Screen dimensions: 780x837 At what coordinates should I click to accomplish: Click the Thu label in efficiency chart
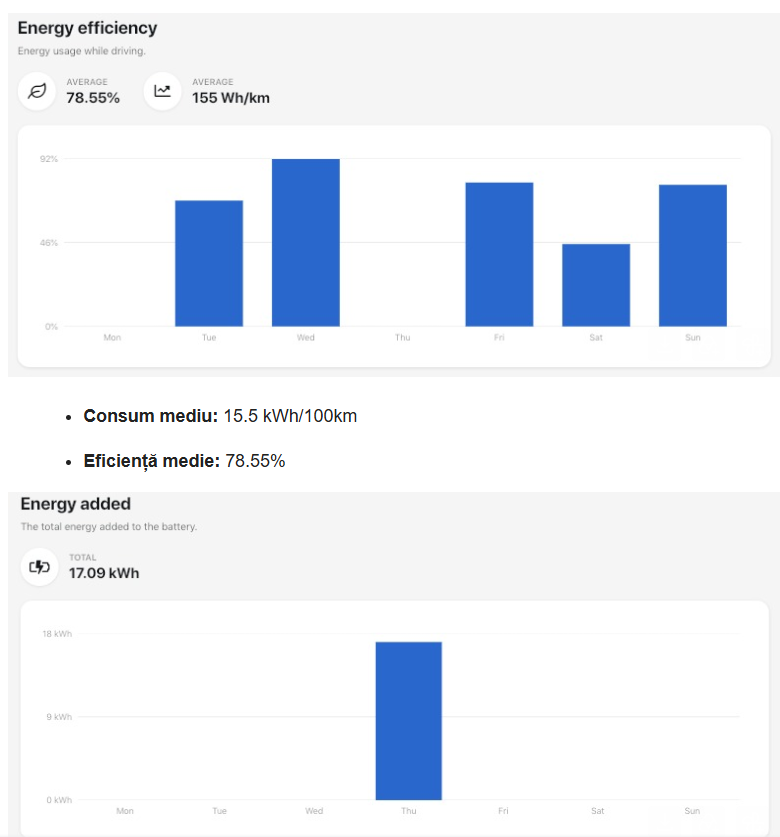[x=403, y=337]
